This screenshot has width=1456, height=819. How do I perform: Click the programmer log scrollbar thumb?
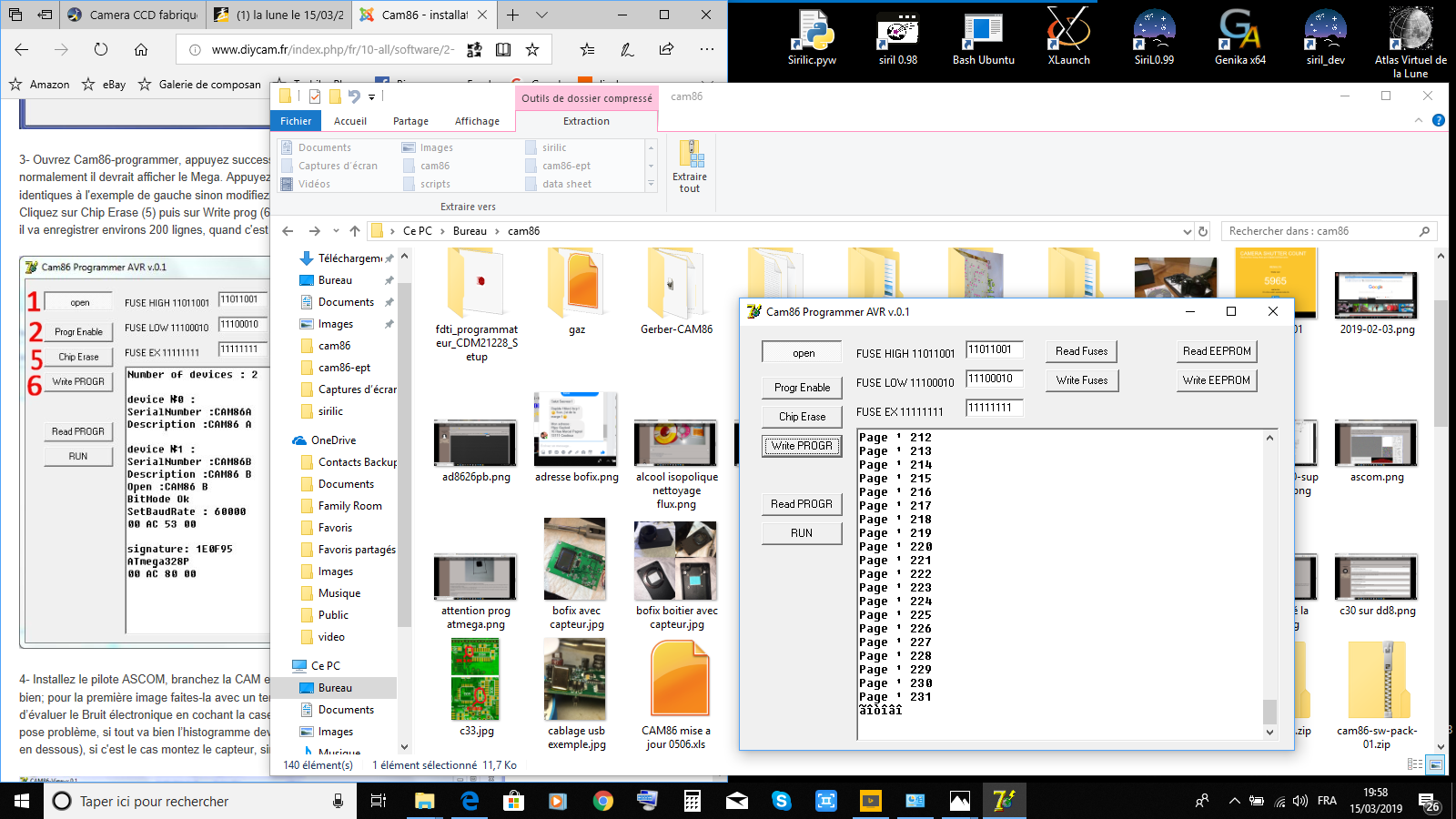1269,711
